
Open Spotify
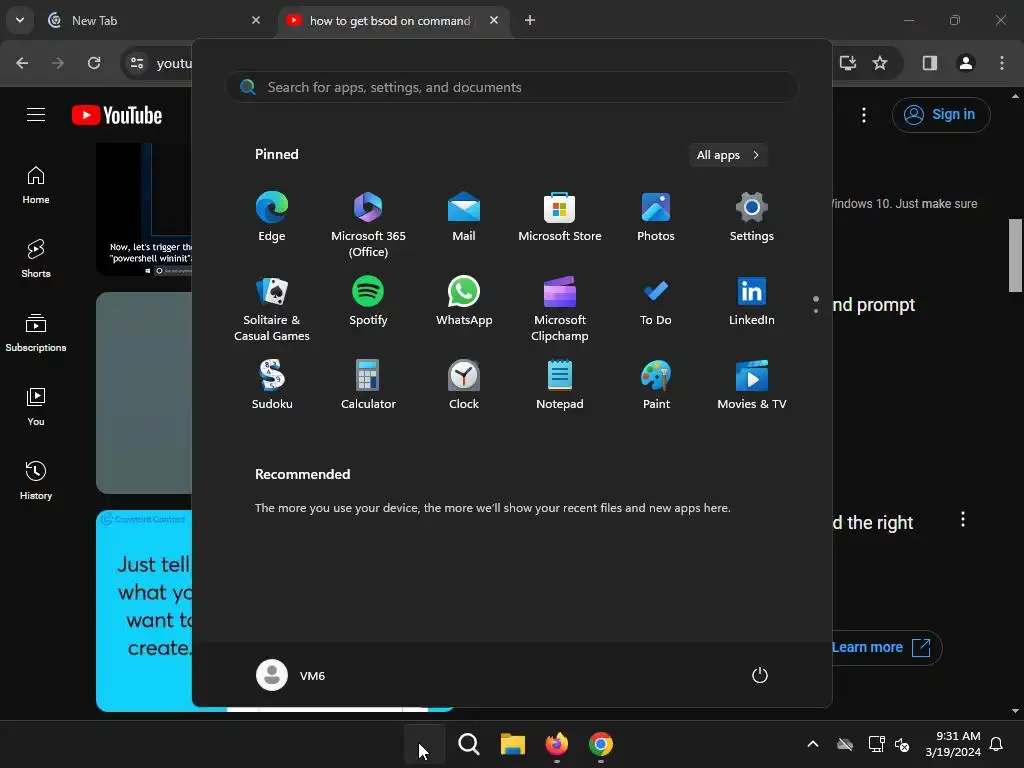click(368, 301)
